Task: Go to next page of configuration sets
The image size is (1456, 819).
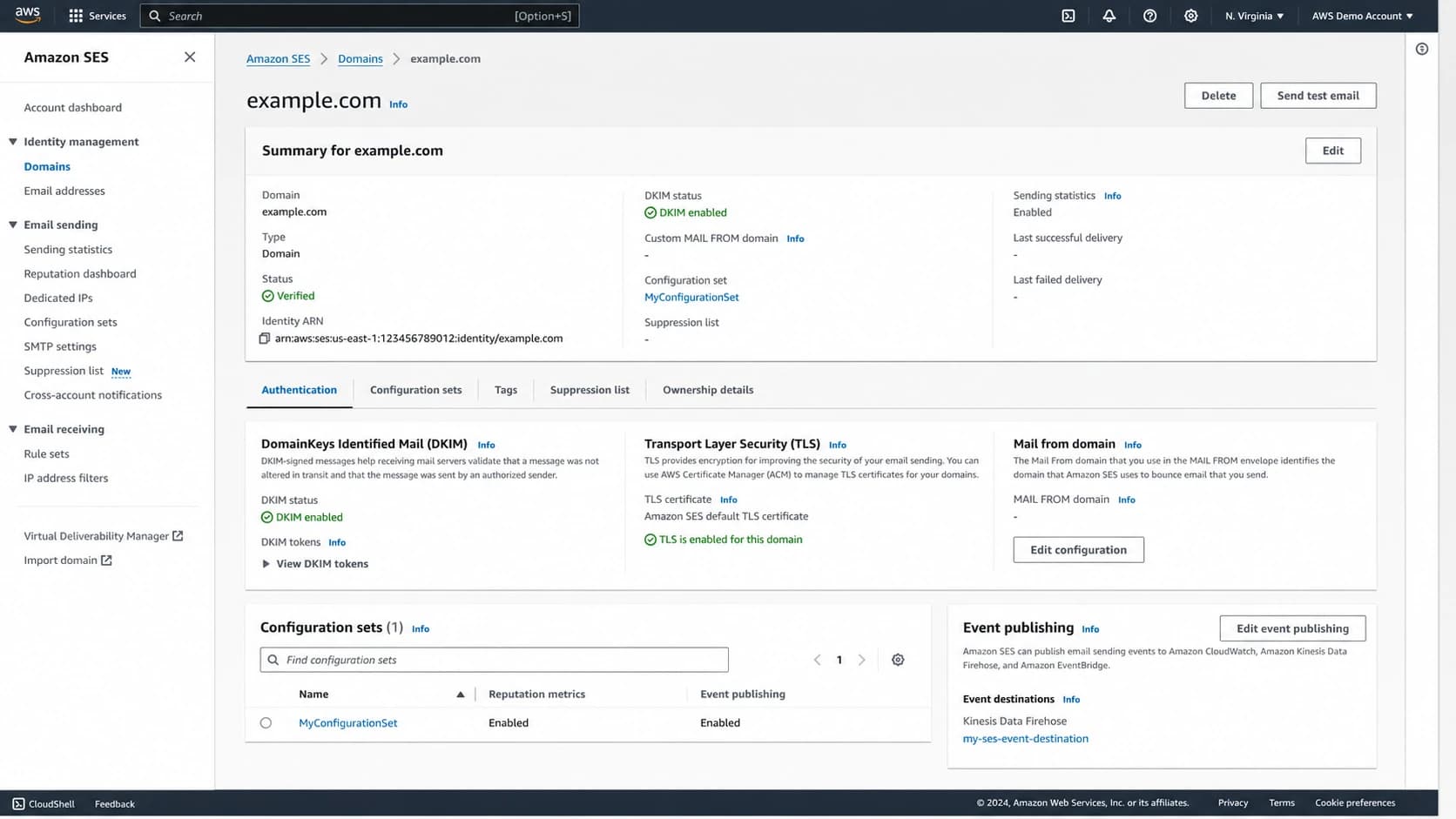Action: click(862, 660)
